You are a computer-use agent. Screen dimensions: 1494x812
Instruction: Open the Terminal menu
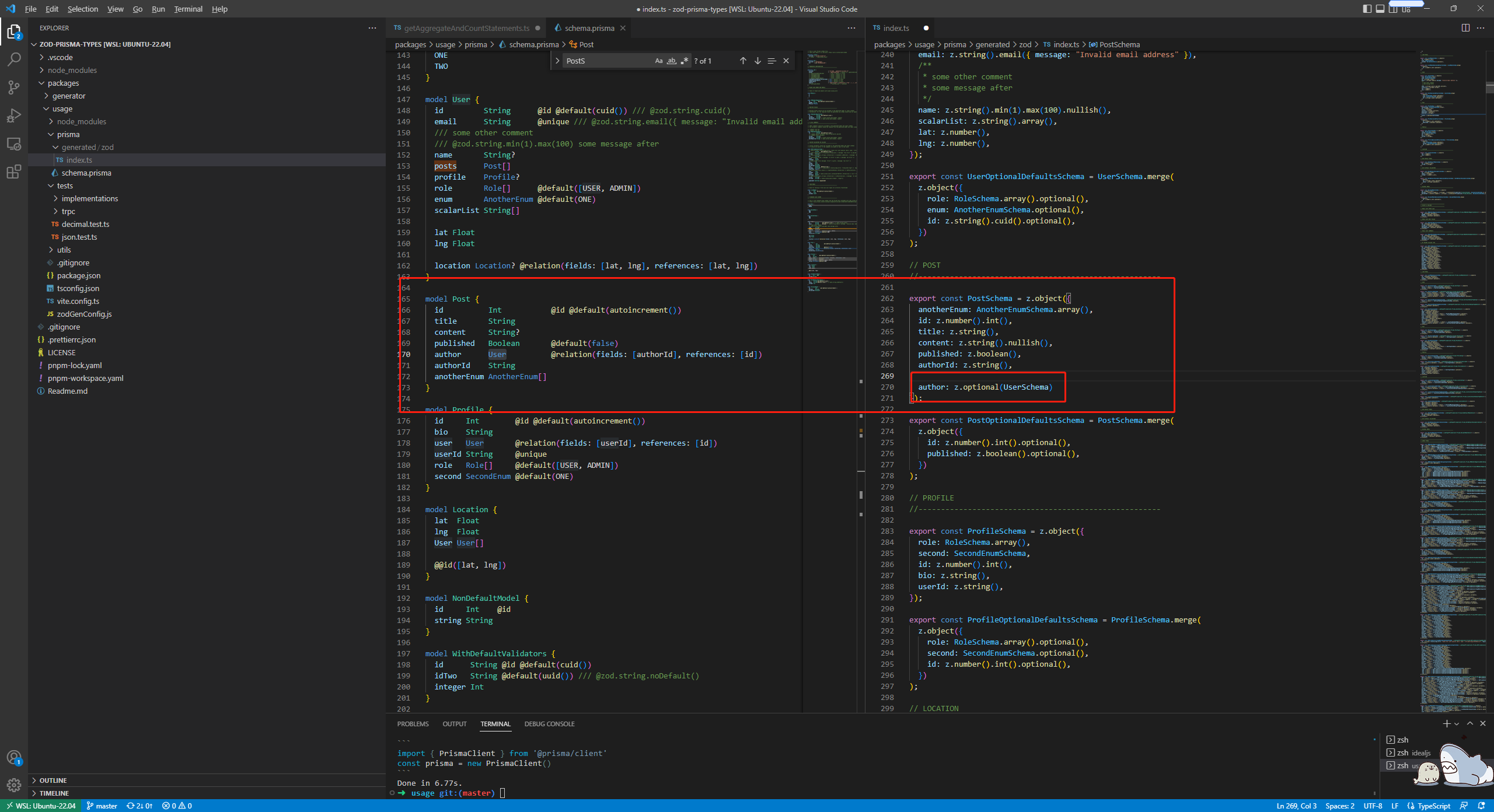188,9
